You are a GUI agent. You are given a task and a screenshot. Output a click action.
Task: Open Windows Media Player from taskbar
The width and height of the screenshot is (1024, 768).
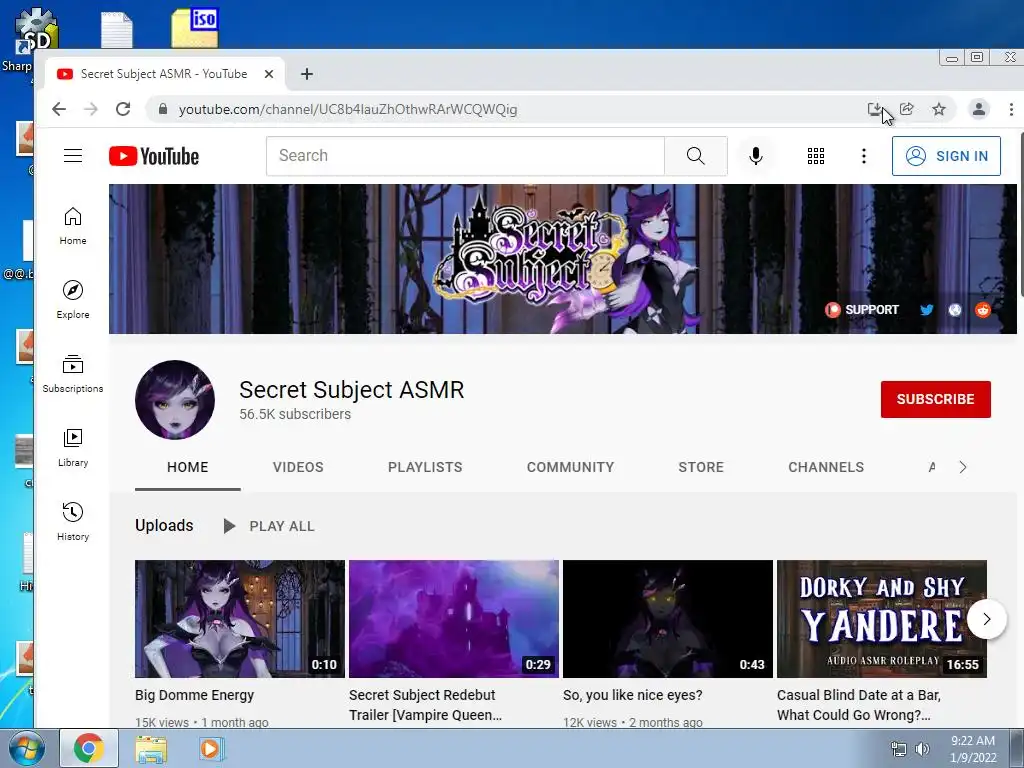[x=211, y=749]
